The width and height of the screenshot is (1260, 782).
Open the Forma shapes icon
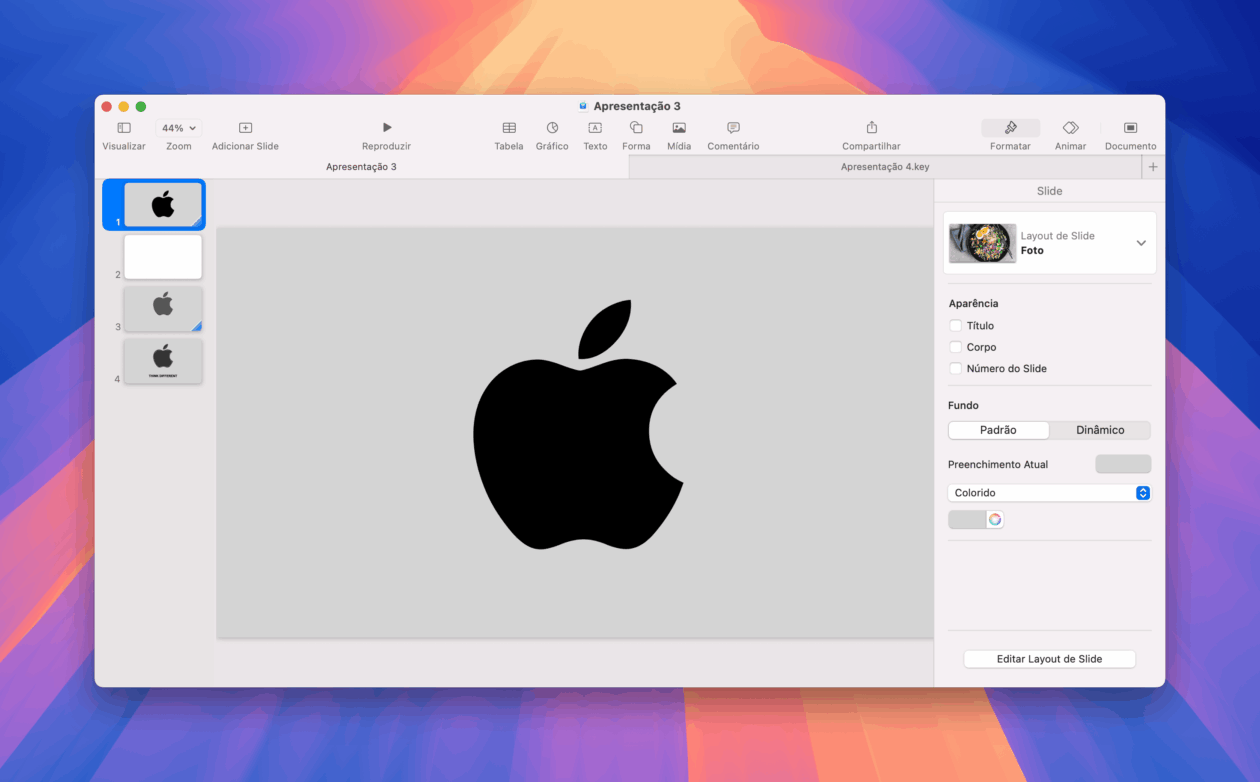pos(636,128)
